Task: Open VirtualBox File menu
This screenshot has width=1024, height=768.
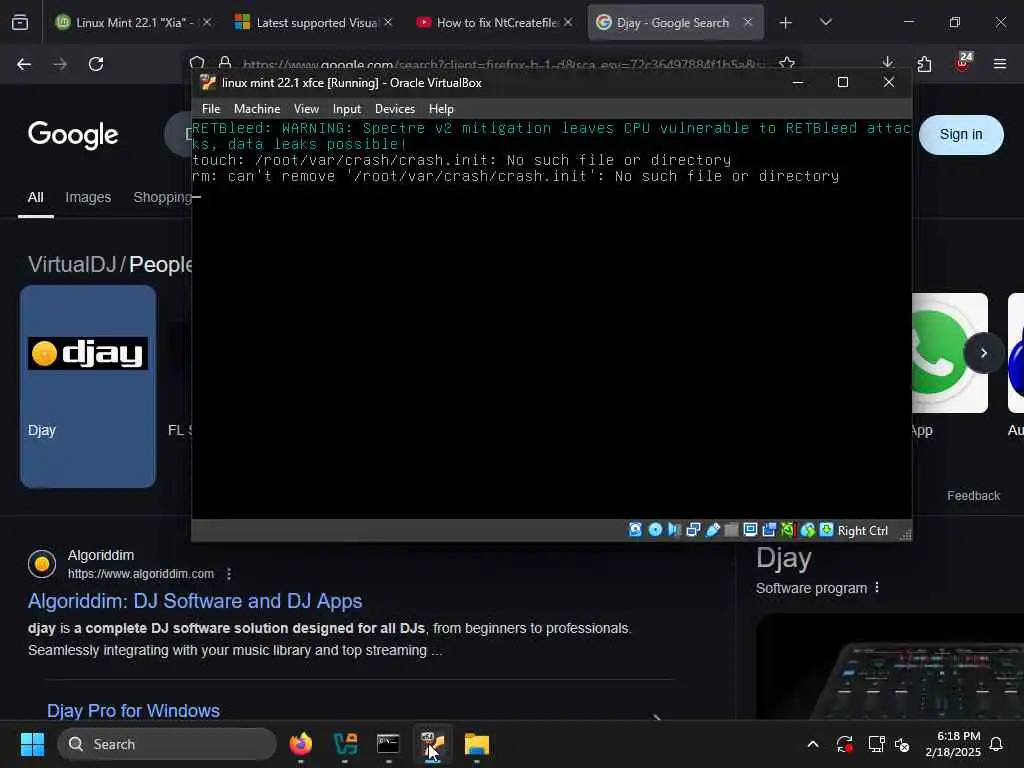Action: [x=211, y=109]
